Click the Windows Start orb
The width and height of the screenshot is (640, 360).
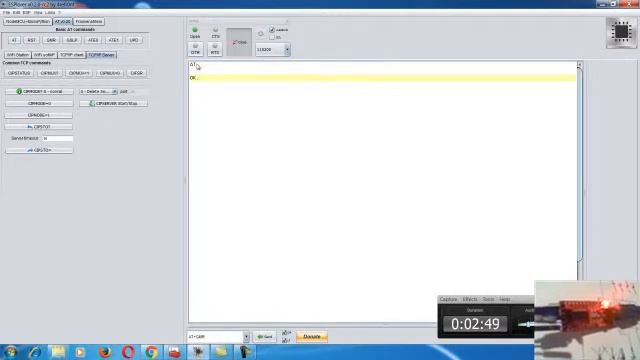(11, 352)
